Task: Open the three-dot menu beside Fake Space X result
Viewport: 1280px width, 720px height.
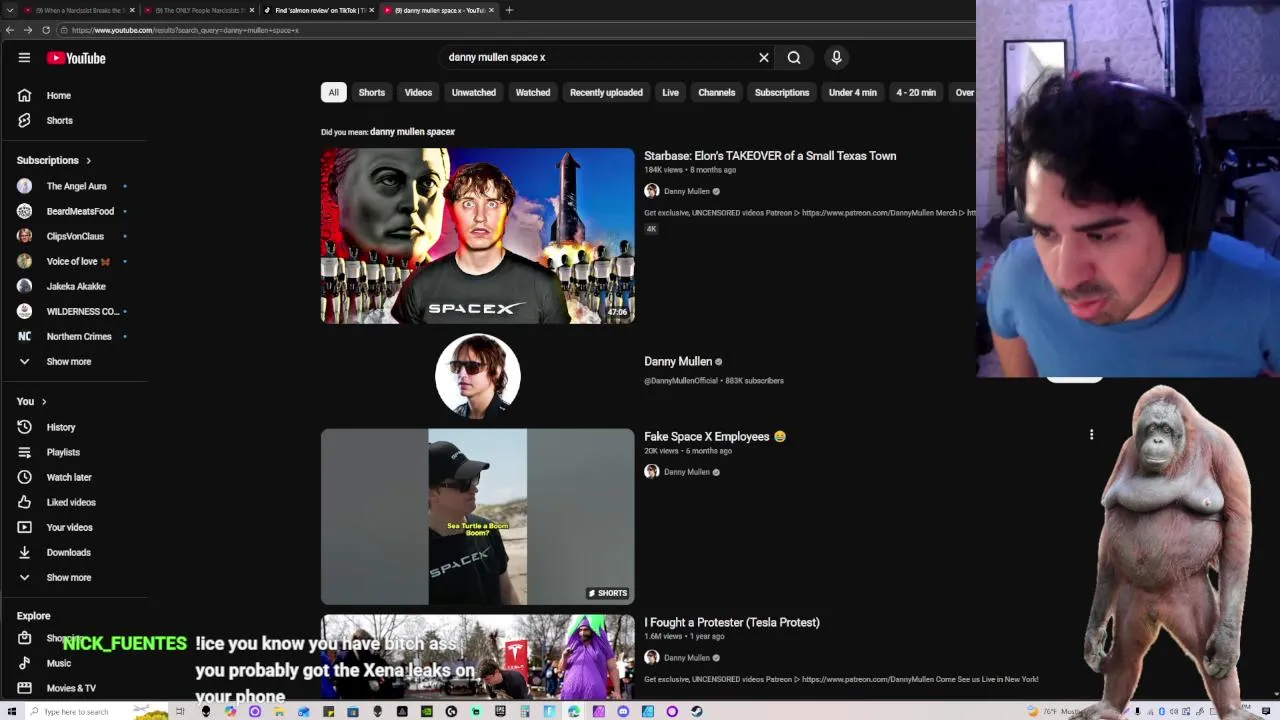Action: pyautogui.click(x=1091, y=434)
